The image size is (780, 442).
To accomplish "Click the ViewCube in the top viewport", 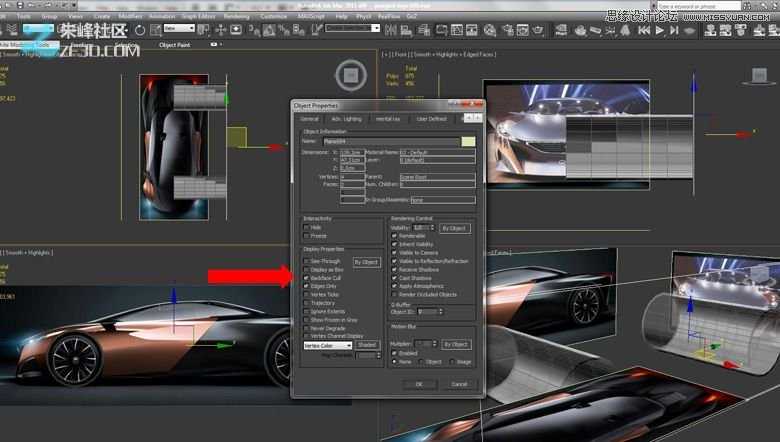I will coord(350,74).
